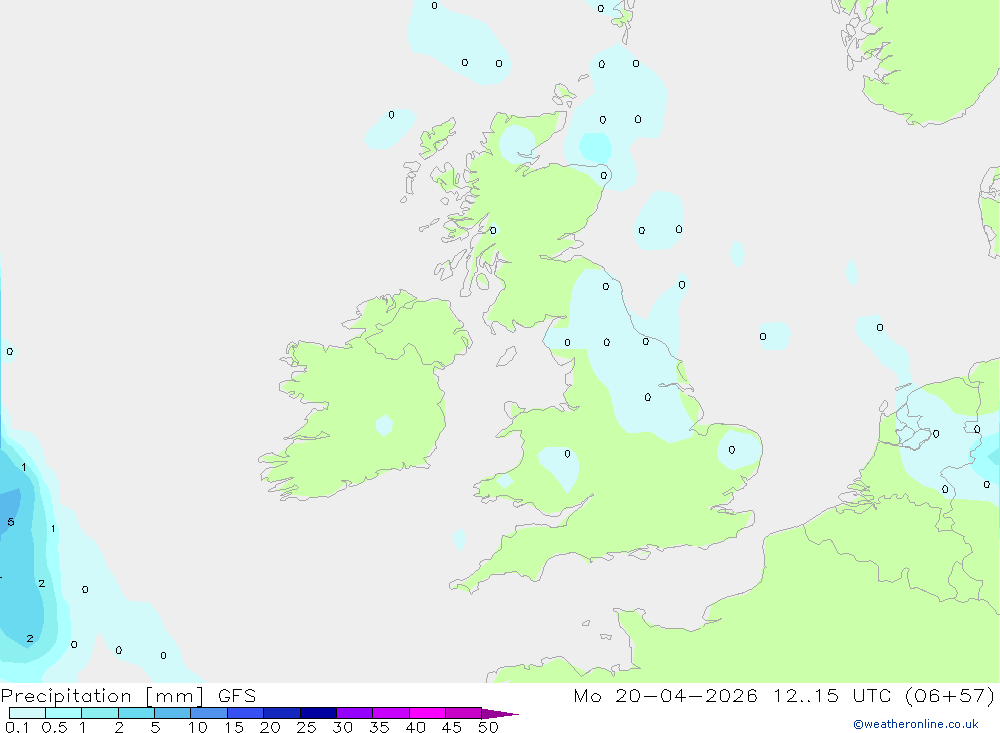
Task: Pick the 40–45 mm magenta legend swatch
Action: pyautogui.click(x=427, y=713)
